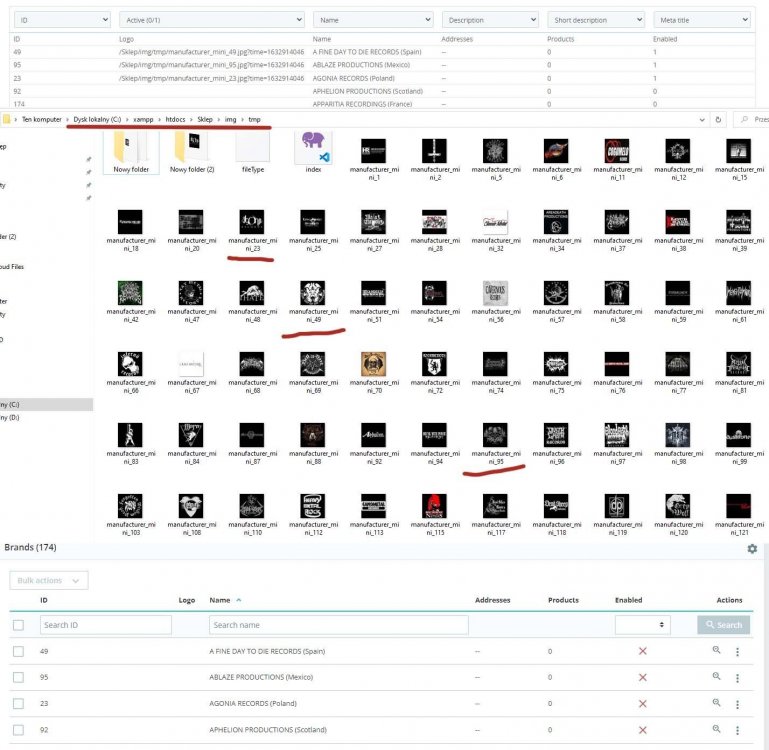This screenshot has width=769, height=750.
Task: Go to img folder in breadcrumb
Action: point(231,119)
